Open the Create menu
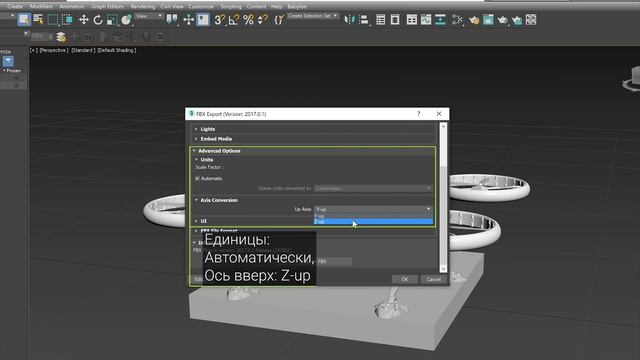The height and width of the screenshot is (360, 640). click(15, 7)
